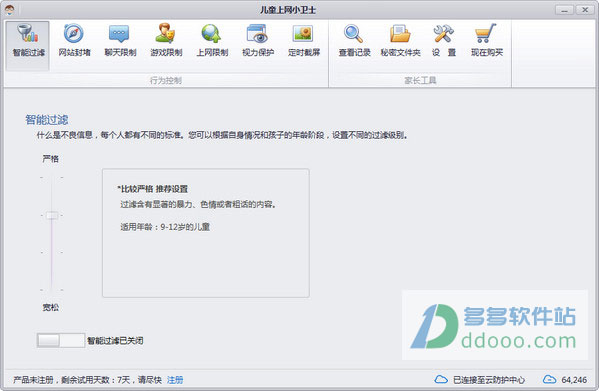Open the 网站封堵 website blocking tool
The width and height of the screenshot is (599, 391).
pos(74,41)
